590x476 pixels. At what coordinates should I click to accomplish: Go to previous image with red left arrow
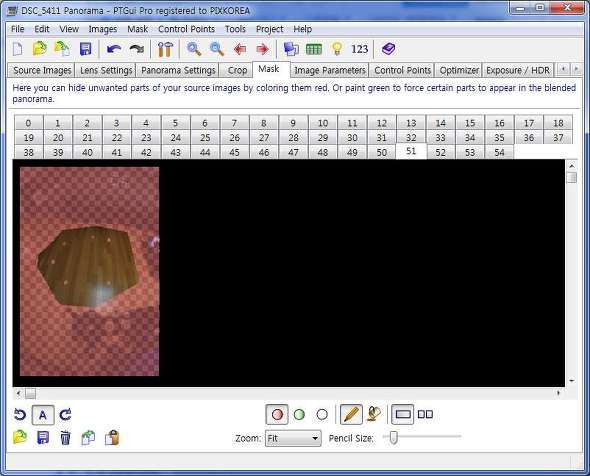click(x=240, y=49)
